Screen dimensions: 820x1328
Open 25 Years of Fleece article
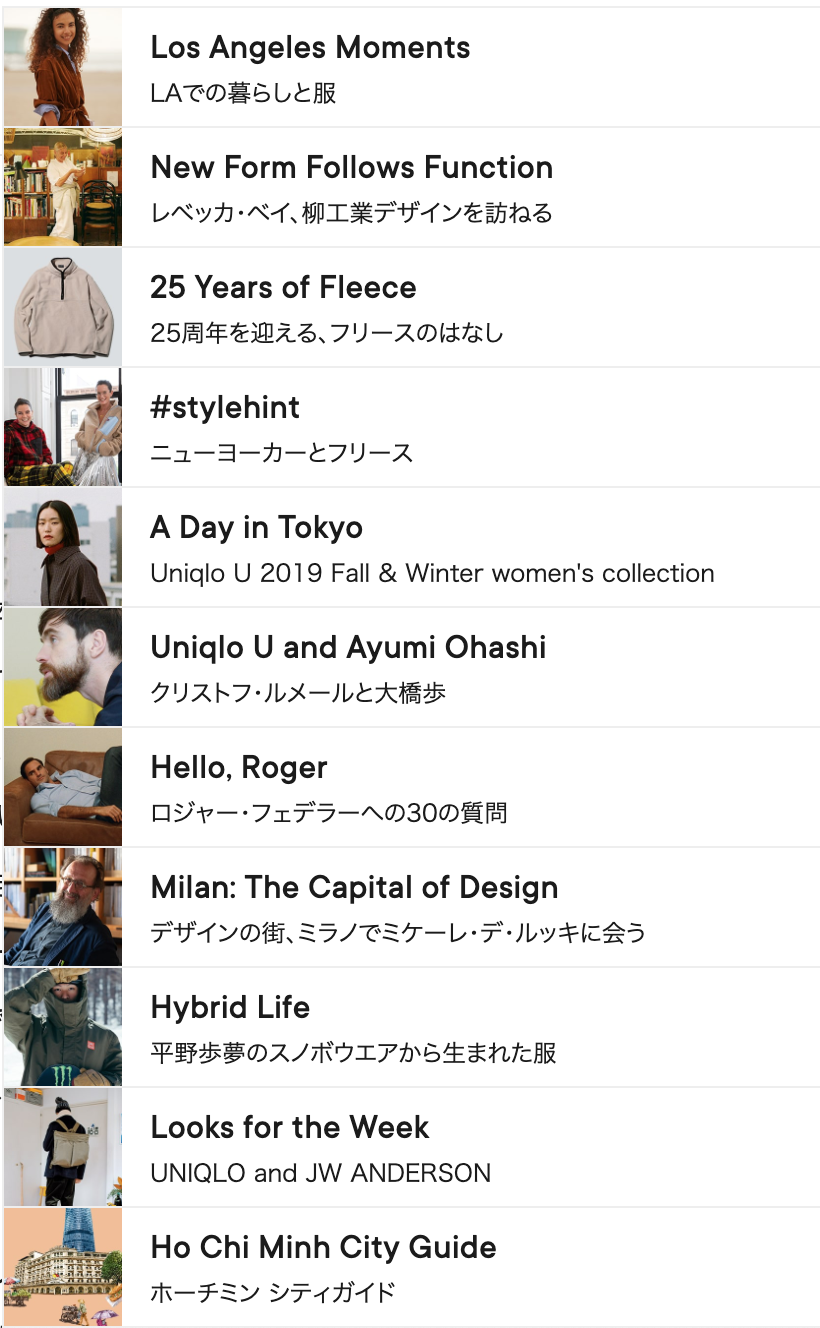tap(283, 288)
